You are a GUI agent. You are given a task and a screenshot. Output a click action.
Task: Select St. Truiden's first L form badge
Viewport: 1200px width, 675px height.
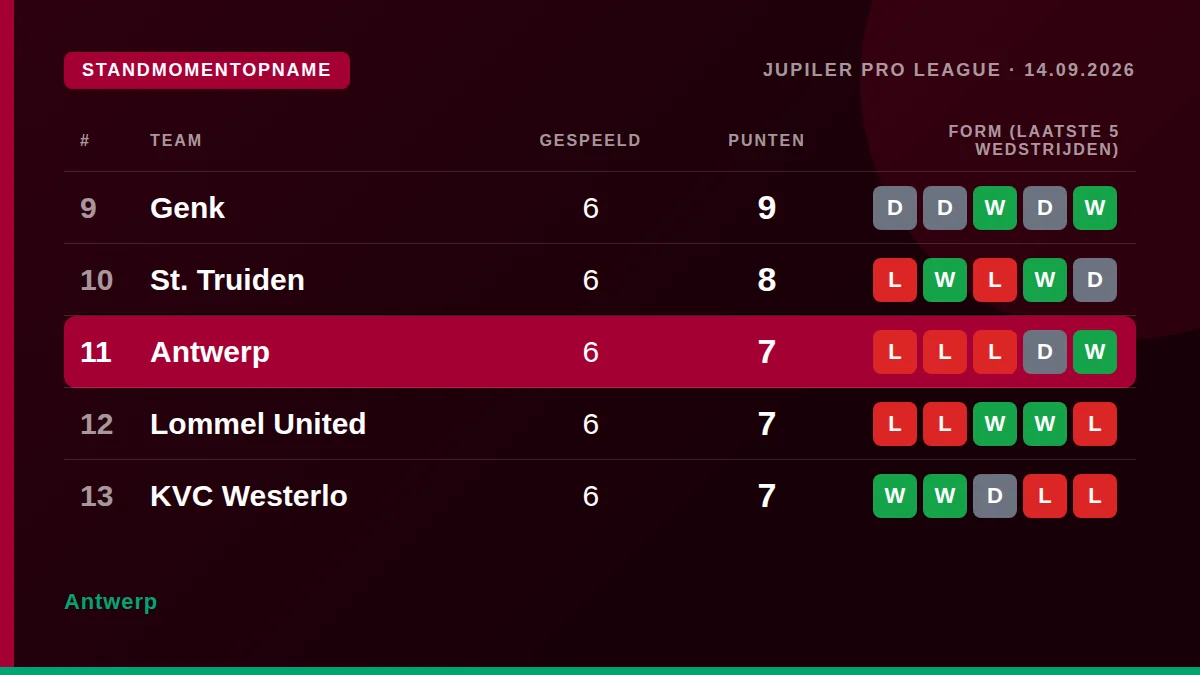tap(895, 280)
